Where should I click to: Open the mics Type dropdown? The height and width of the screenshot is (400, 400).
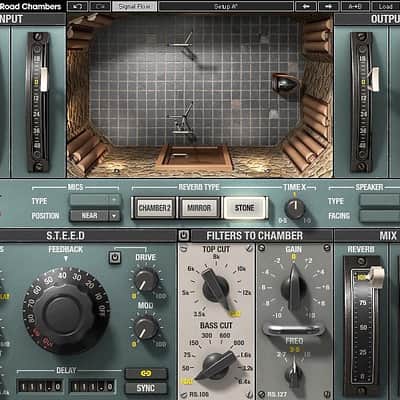point(95,200)
